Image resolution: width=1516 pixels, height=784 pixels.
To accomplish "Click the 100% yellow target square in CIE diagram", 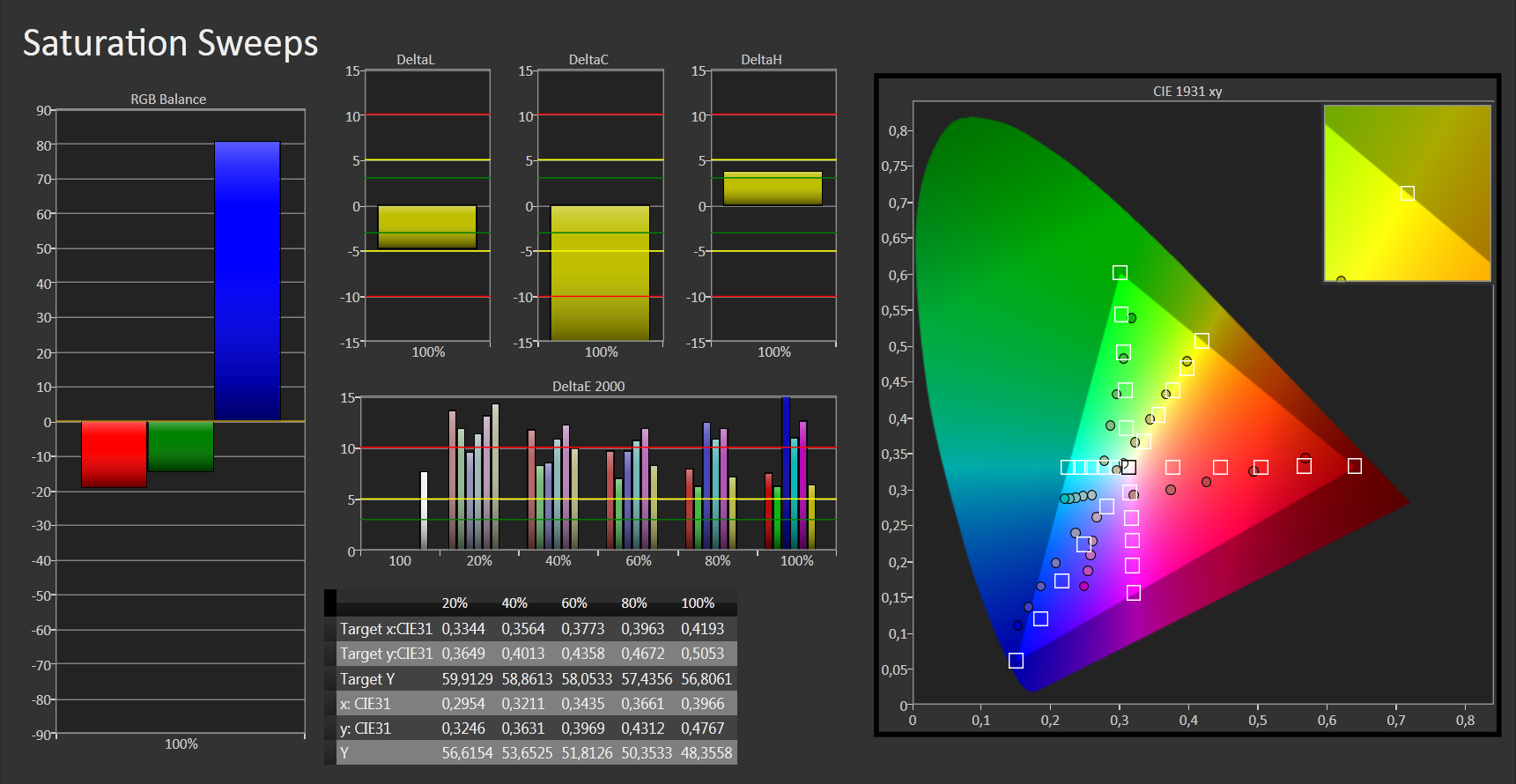I will [x=1202, y=341].
